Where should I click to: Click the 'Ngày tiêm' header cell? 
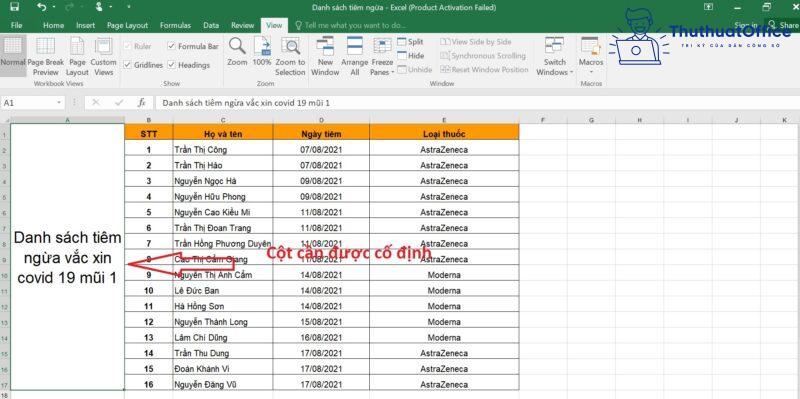tap(321, 134)
